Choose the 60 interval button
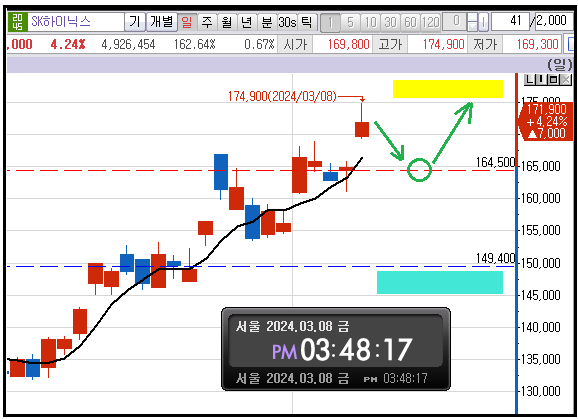Screen dimensions: 578x419 point(410,22)
